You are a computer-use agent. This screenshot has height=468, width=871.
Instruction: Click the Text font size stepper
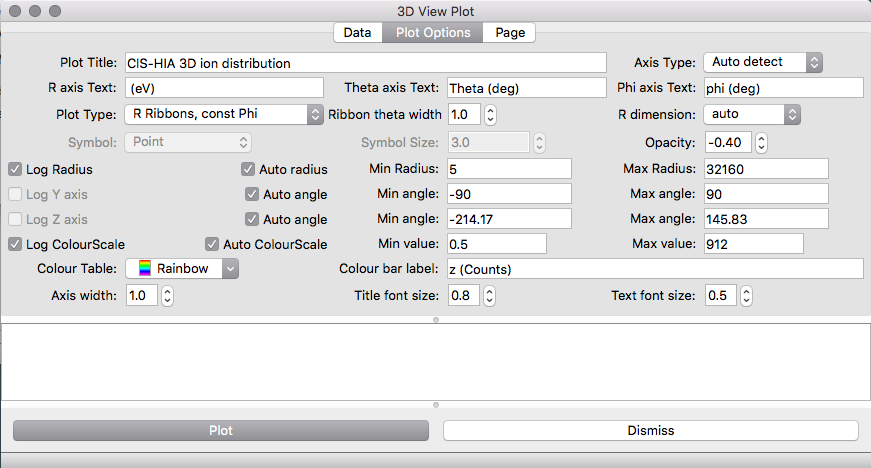click(x=746, y=296)
